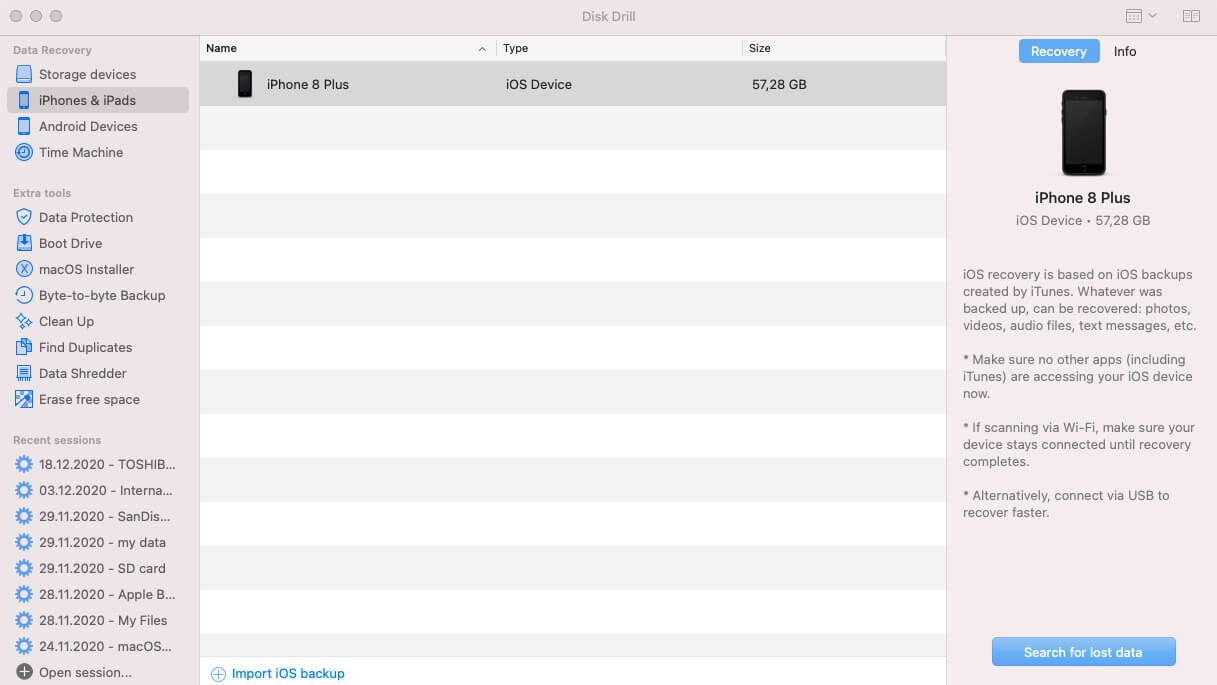The image size is (1217, 685).
Task: Open the Find Duplicates tool
Action: tap(98, 347)
